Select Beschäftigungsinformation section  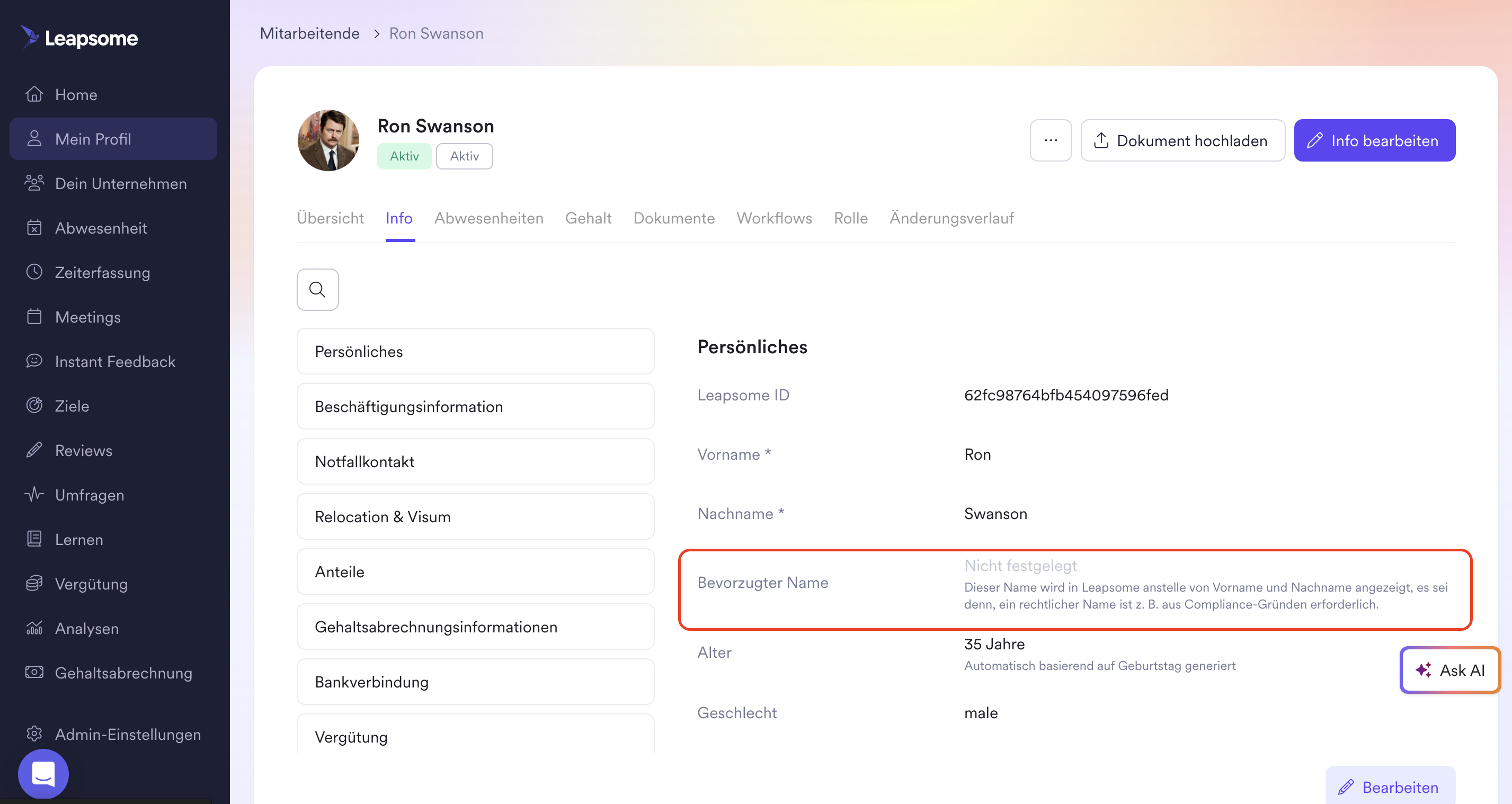(475, 406)
